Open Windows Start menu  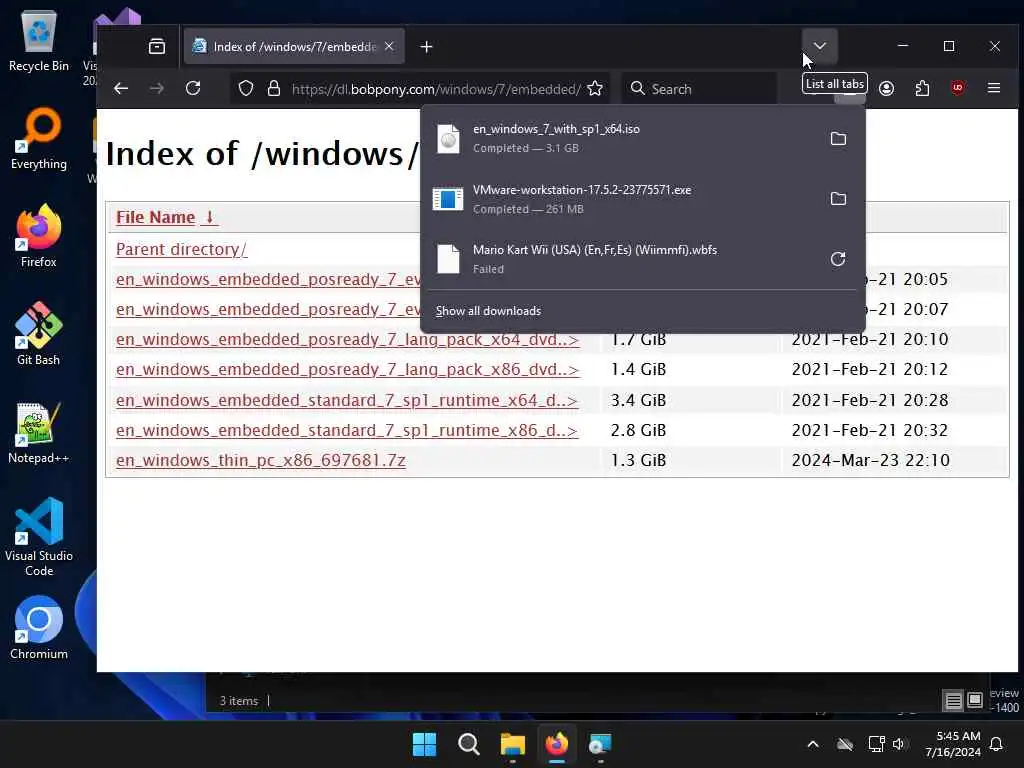coord(424,744)
